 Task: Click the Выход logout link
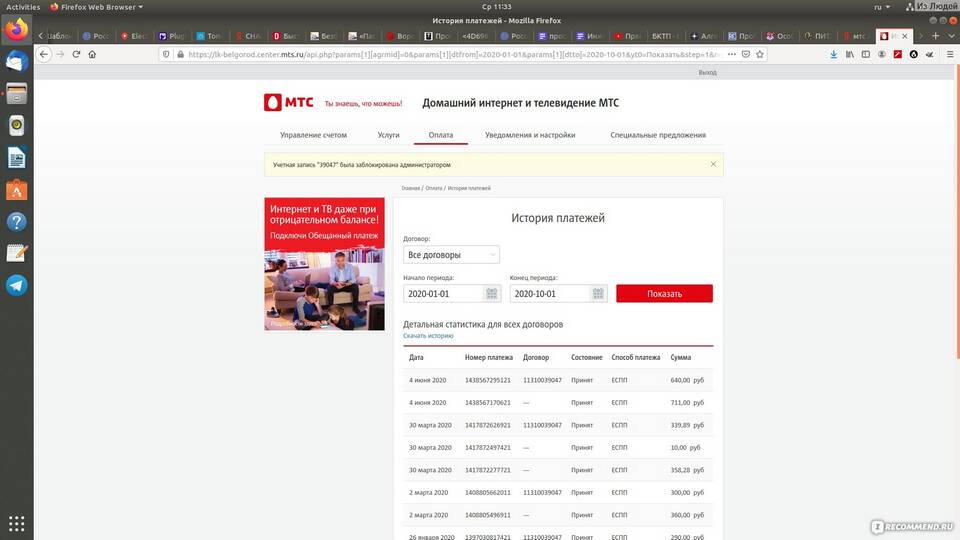pyautogui.click(x=707, y=72)
